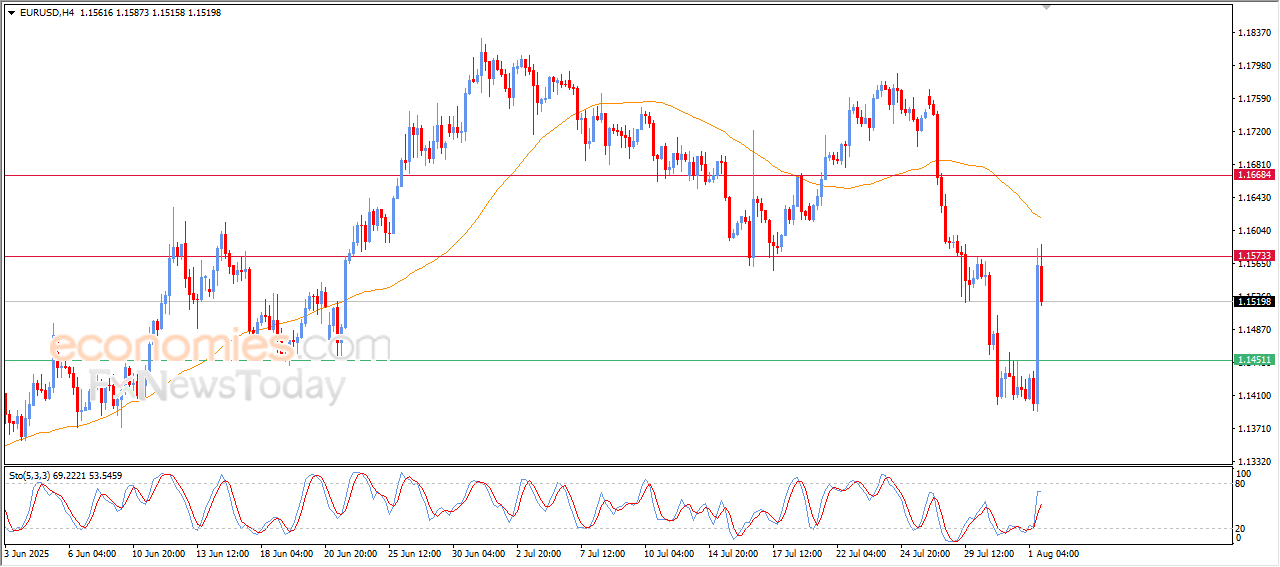Click the 1.17590 price axis label
Screen dimensions: 1280x567
pyautogui.click(x=1253, y=99)
